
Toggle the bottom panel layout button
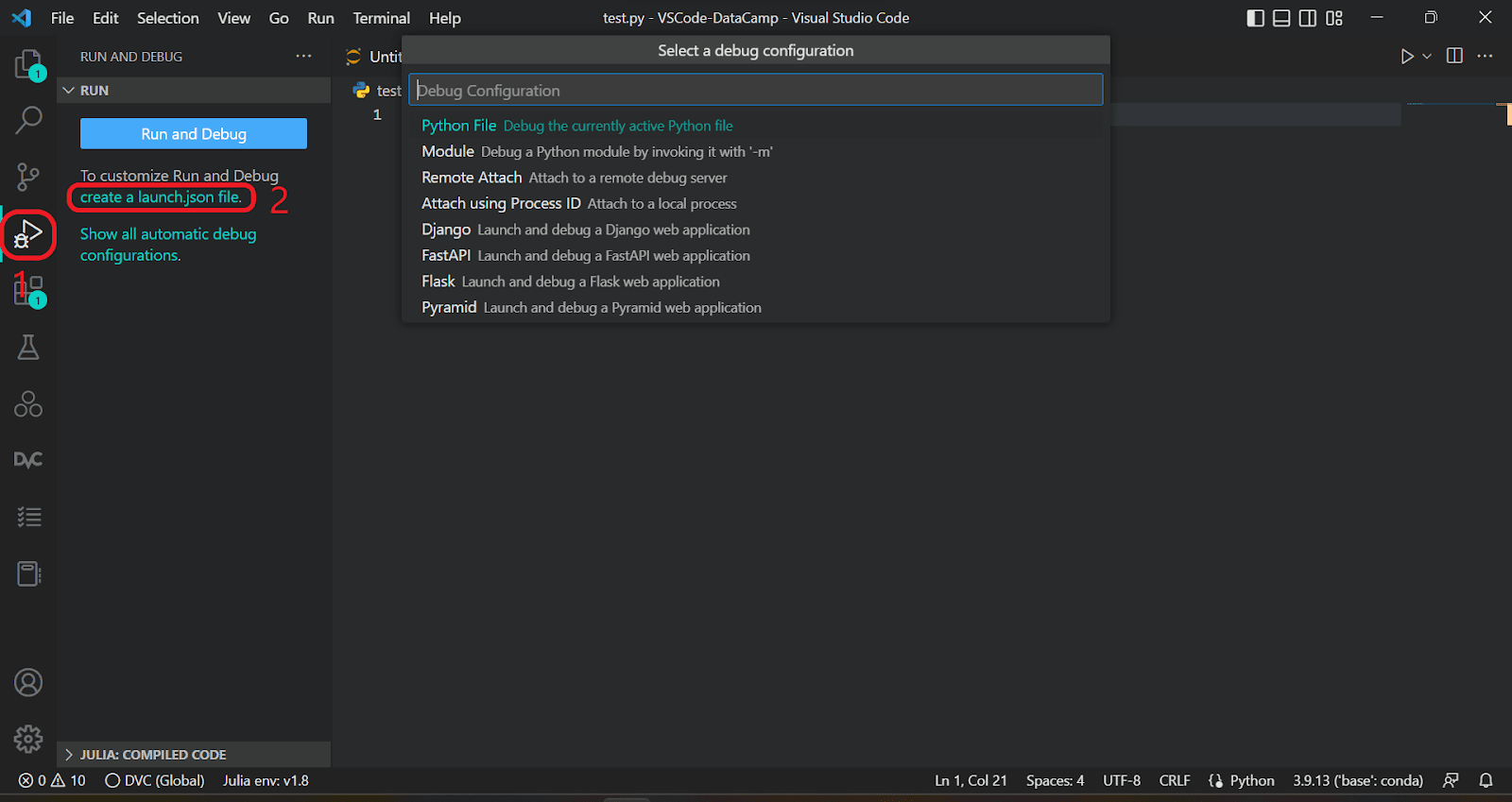[x=1281, y=18]
